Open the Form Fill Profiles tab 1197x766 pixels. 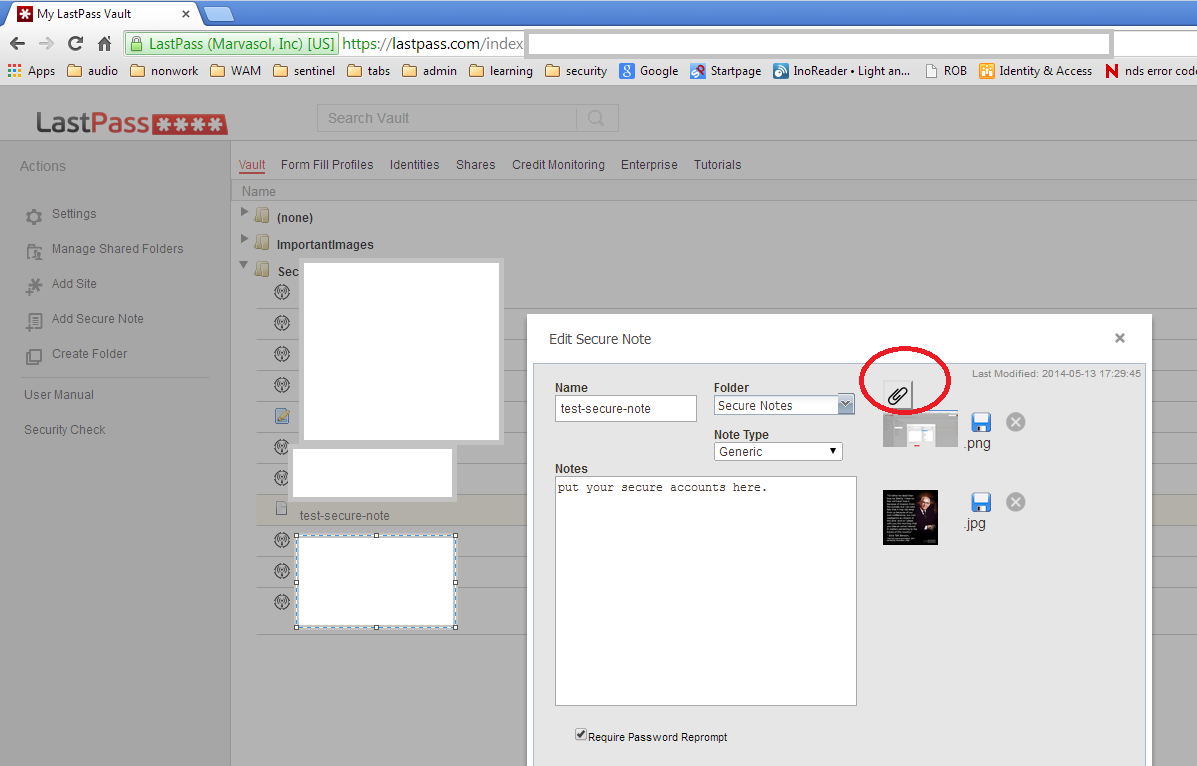pos(327,165)
